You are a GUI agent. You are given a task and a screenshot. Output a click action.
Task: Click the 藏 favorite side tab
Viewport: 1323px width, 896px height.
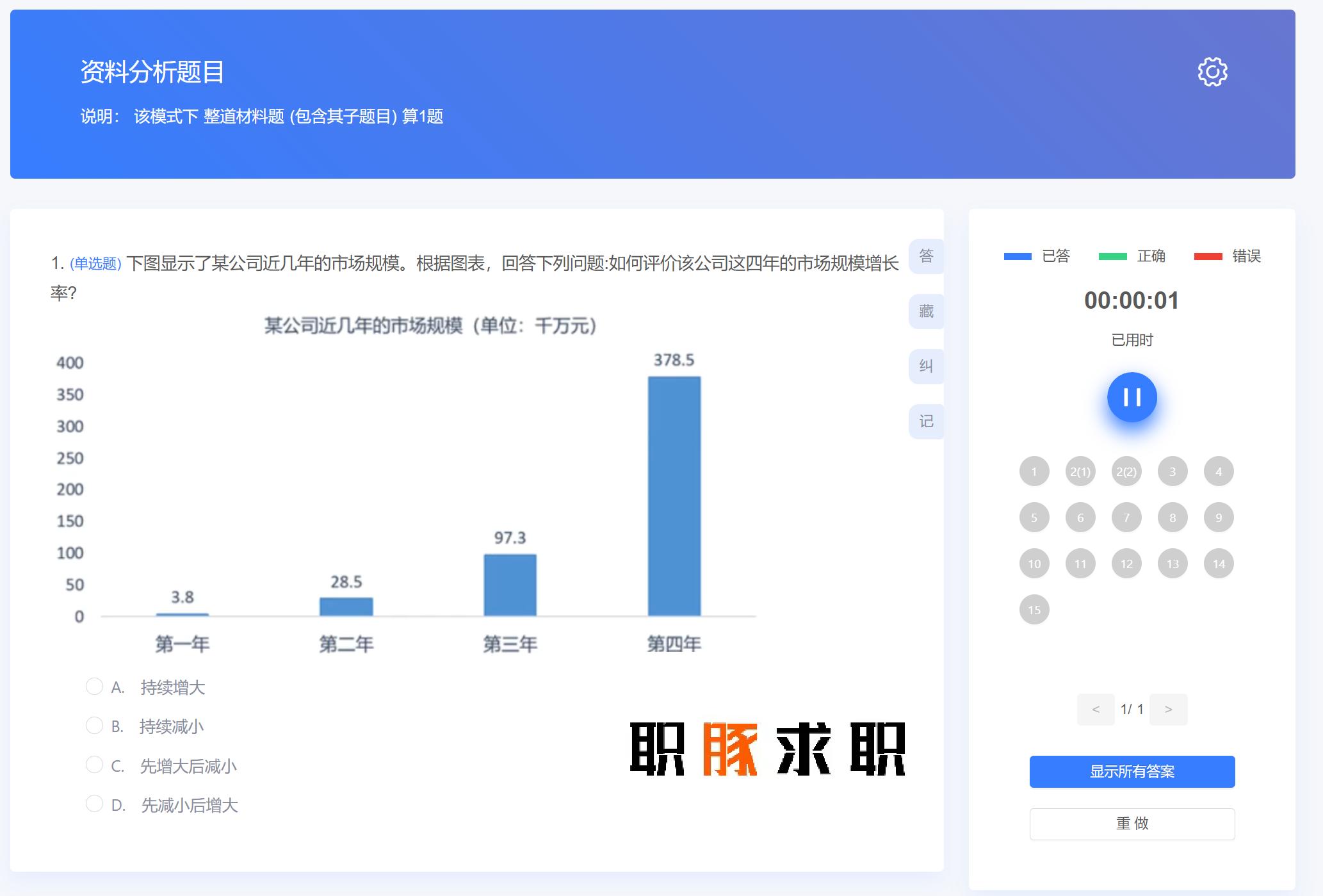[926, 311]
